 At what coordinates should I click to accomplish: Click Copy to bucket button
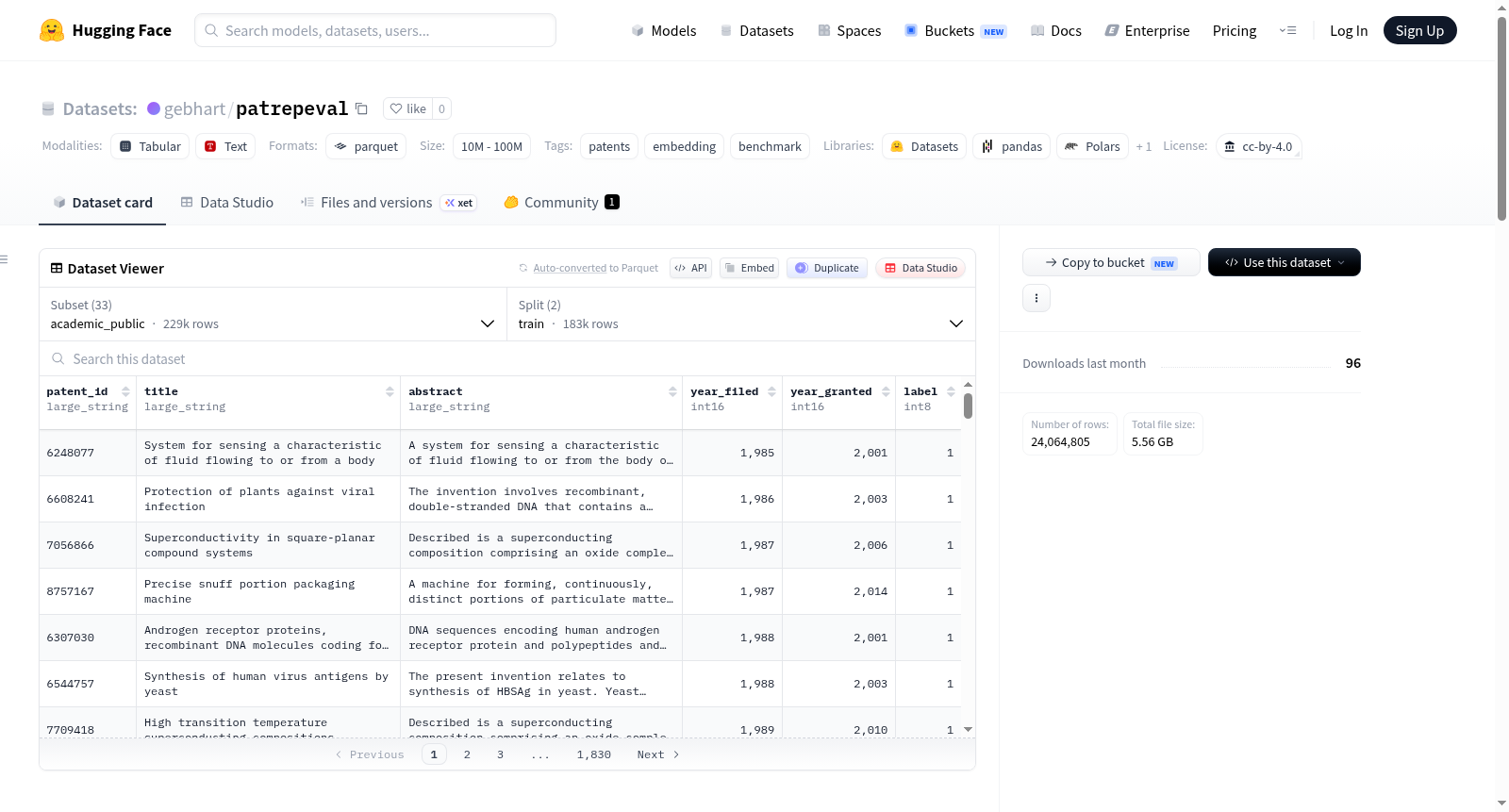pos(1111,262)
